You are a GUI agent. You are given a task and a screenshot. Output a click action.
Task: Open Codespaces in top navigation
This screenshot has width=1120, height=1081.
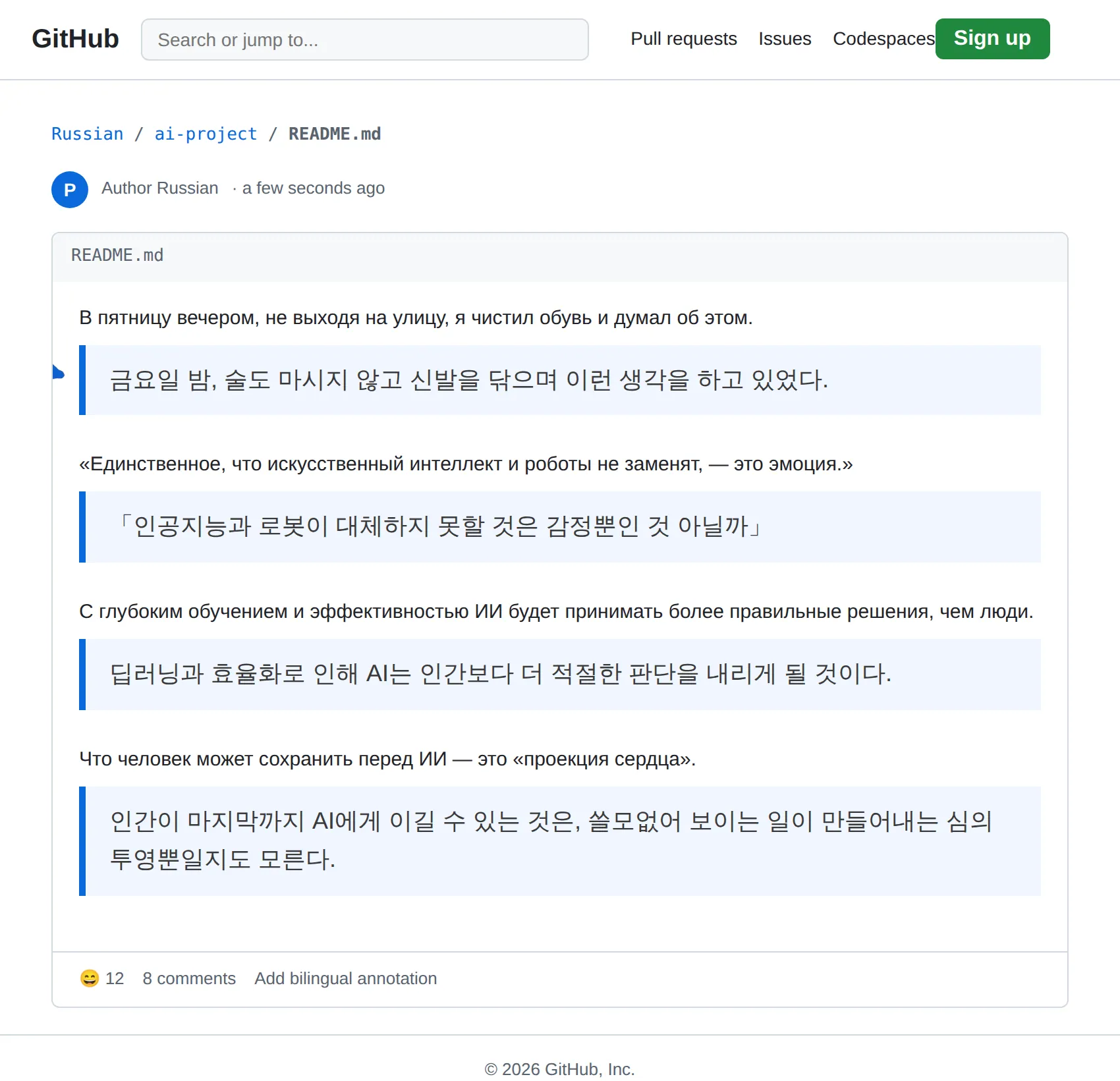(x=883, y=39)
